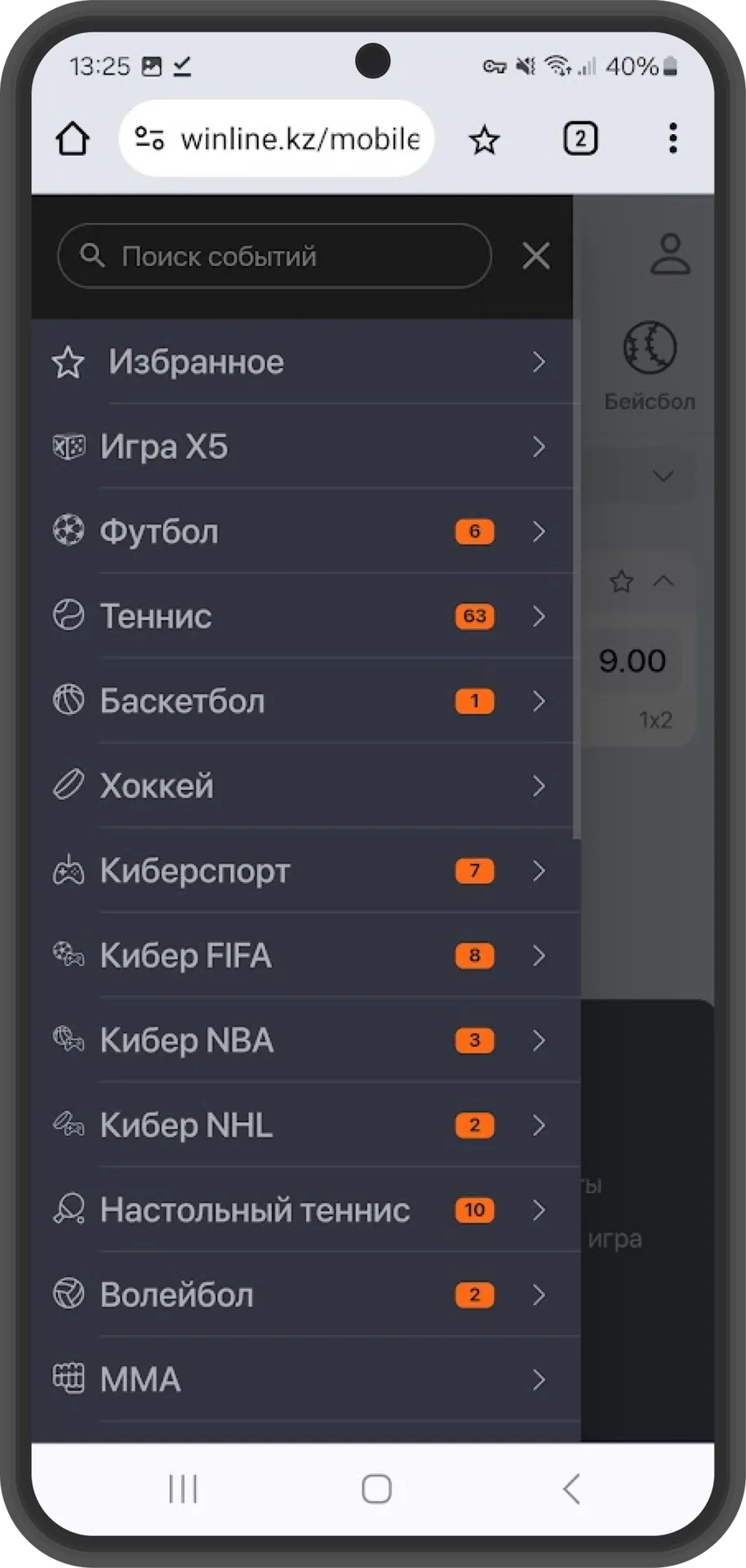Viewport: 746px width, 1568px height.
Task: Open the browser three-dot menu
Action: pyautogui.click(x=673, y=139)
